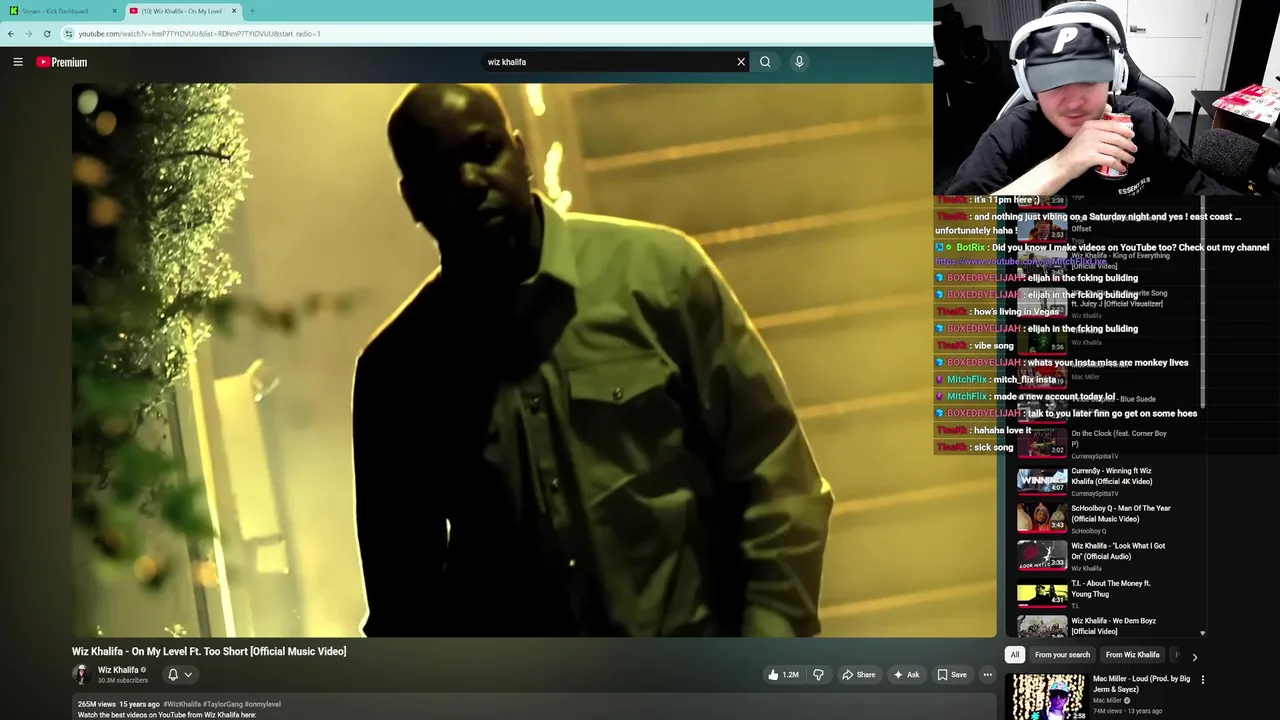Clear the wiz khalifa search text
Image resolution: width=1280 pixels, height=720 pixels.
[x=741, y=62]
